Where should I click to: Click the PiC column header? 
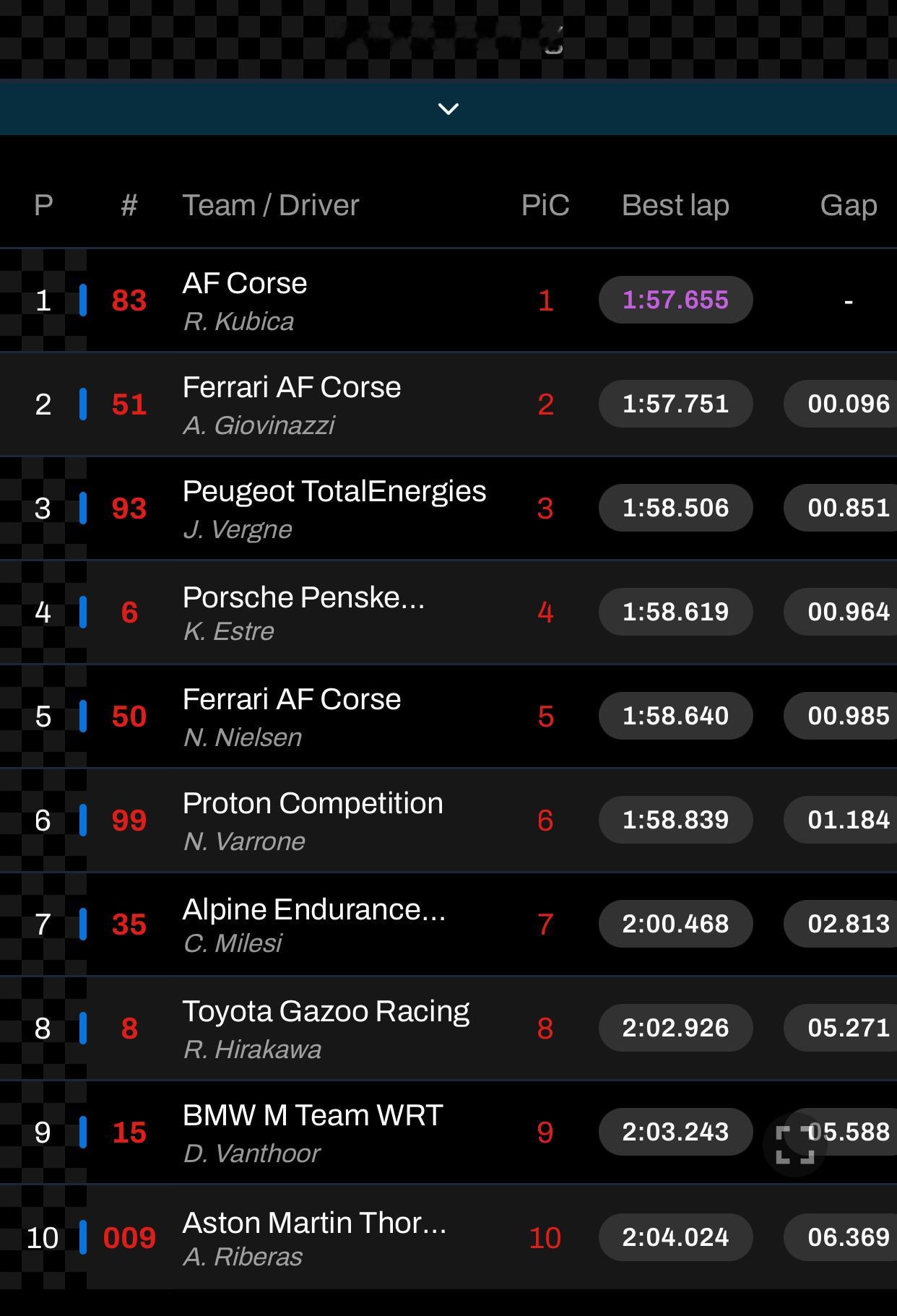(x=545, y=205)
